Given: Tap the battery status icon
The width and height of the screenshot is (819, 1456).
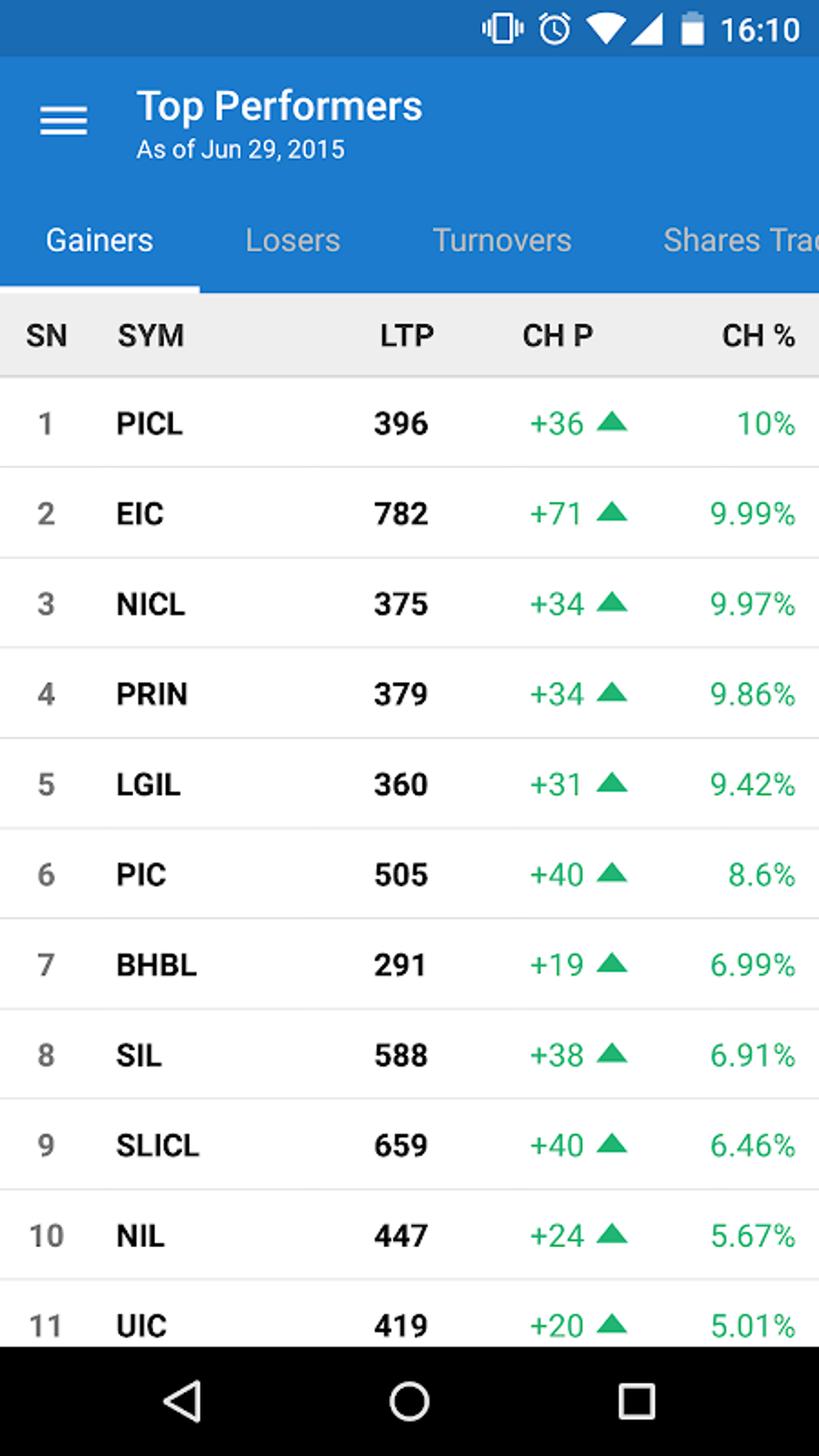Looking at the screenshot, I should (x=692, y=30).
